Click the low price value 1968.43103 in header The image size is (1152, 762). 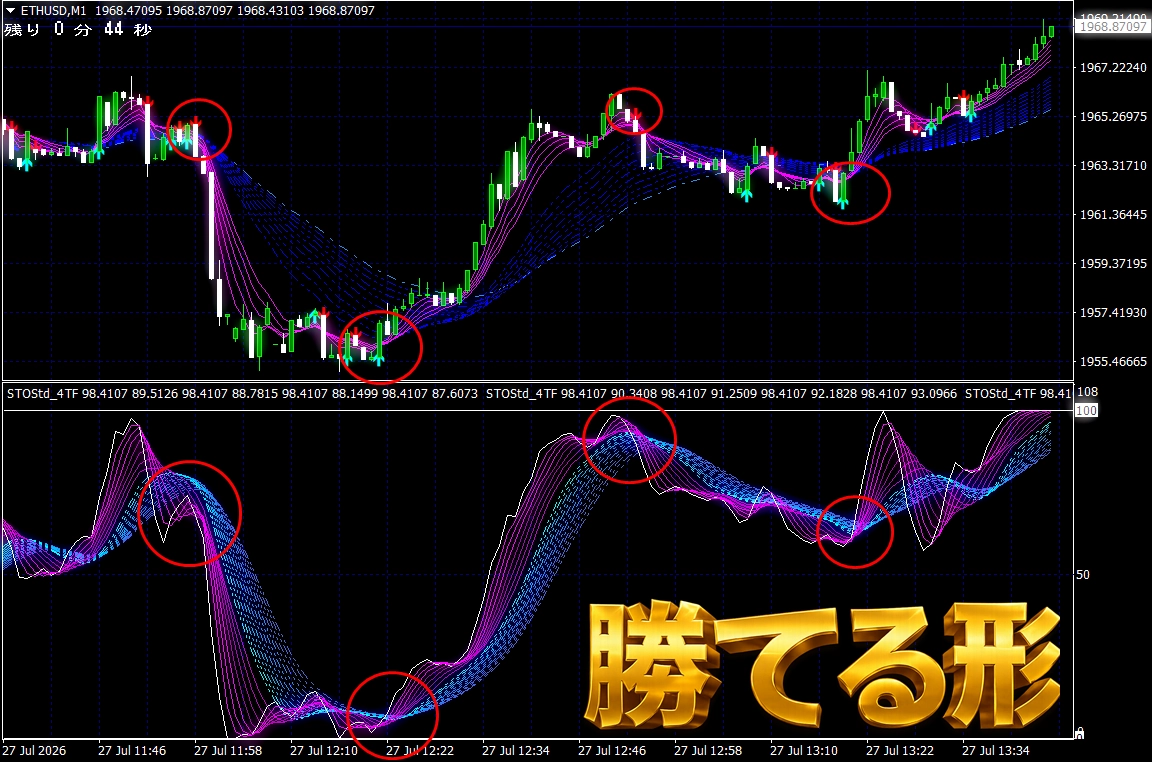tap(270, 11)
